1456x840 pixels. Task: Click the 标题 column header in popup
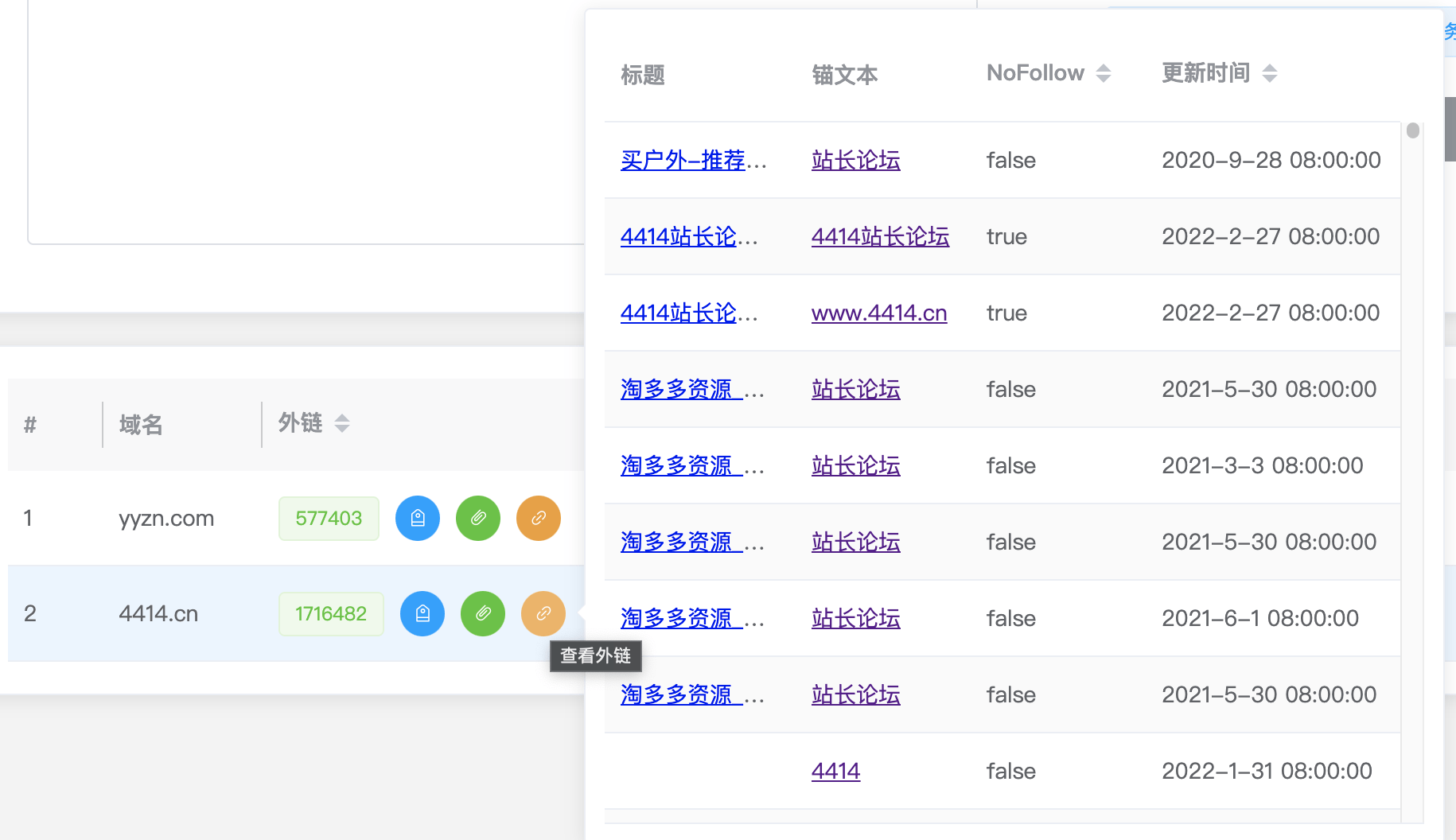click(x=643, y=75)
